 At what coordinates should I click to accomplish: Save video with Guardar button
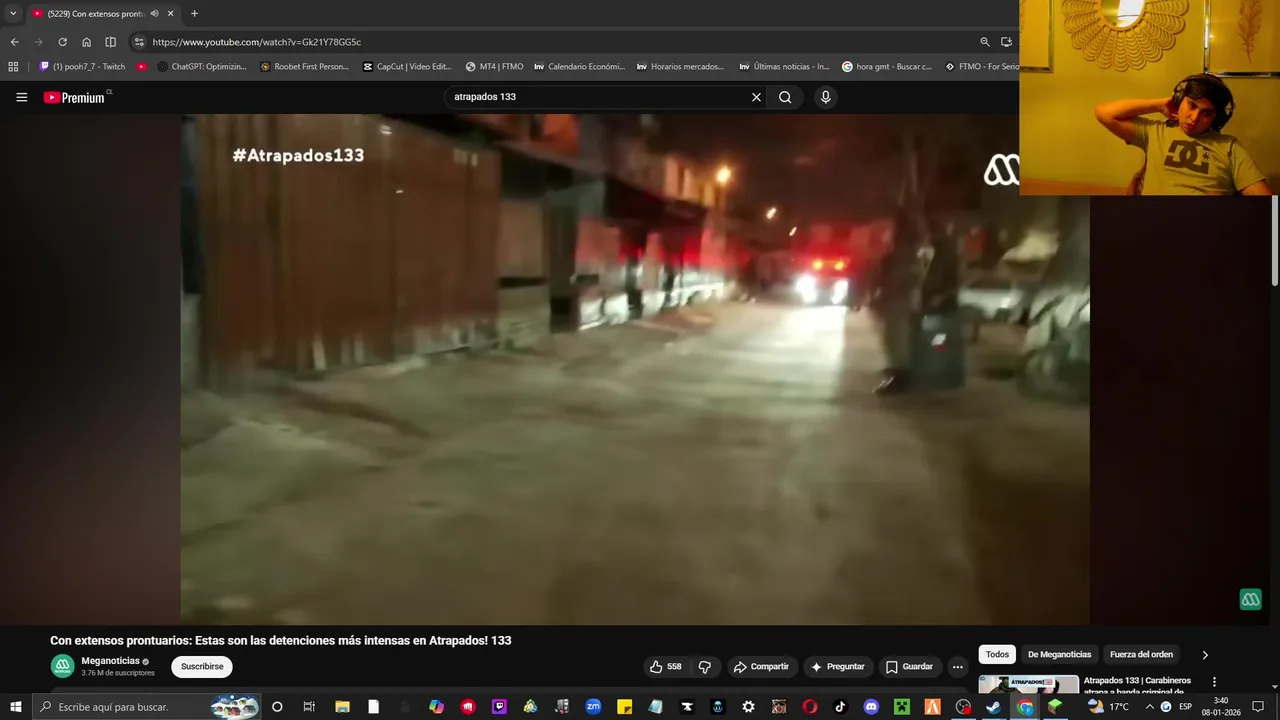909,667
